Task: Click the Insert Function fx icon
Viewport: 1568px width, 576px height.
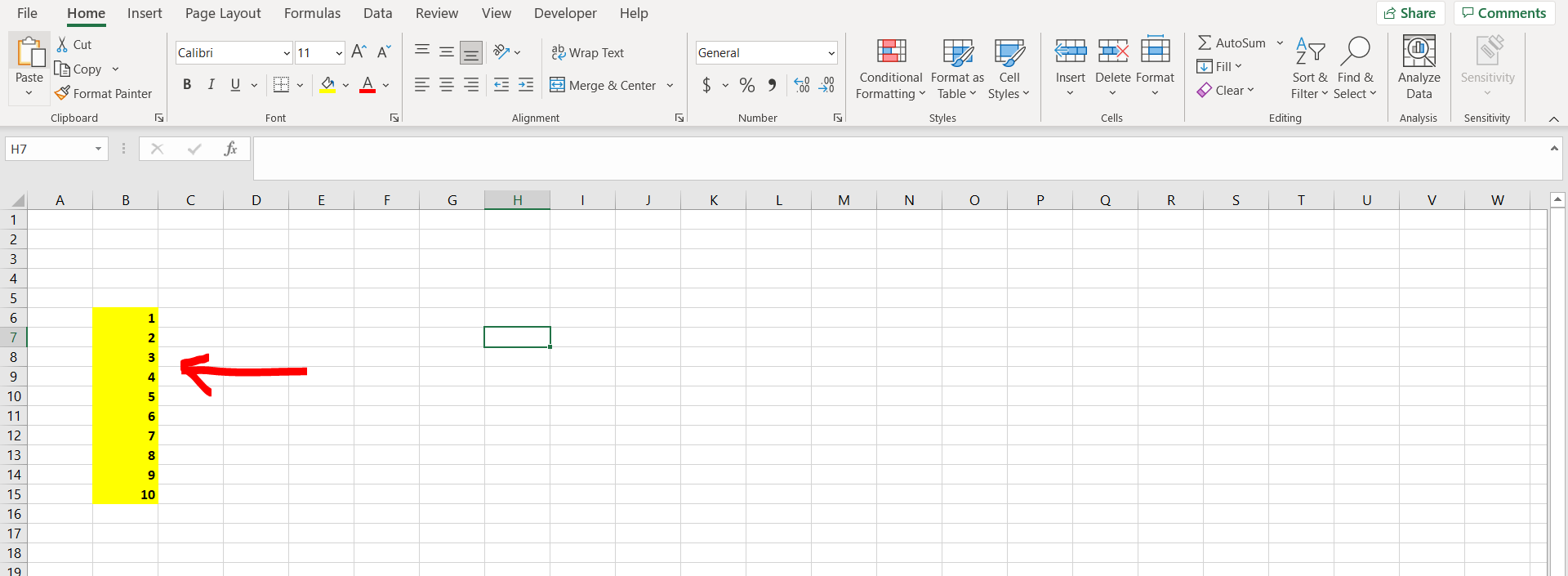Action: pyautogui.click(x=230, y=149)
